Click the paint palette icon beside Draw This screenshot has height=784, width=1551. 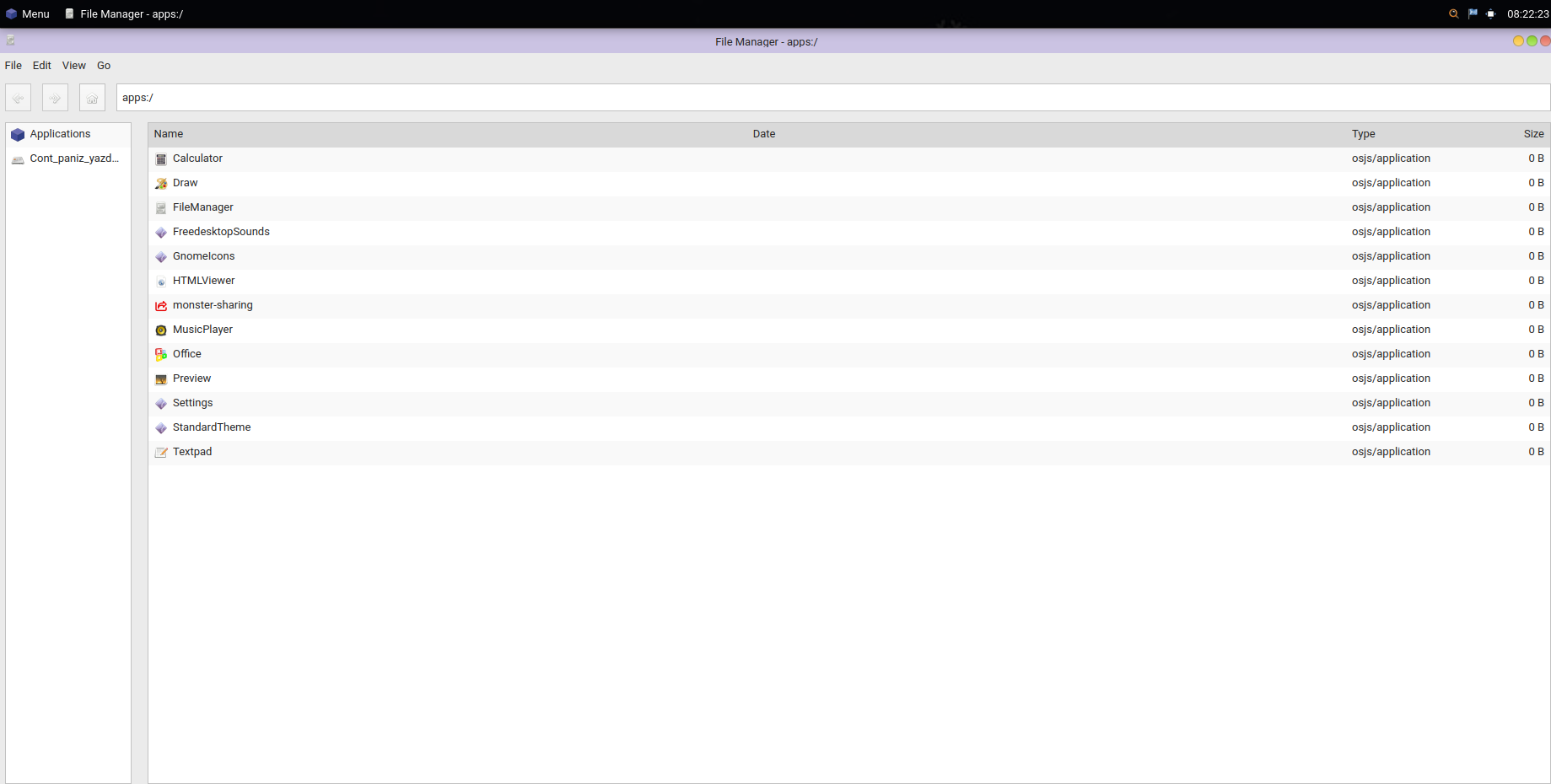pos(161,184)
